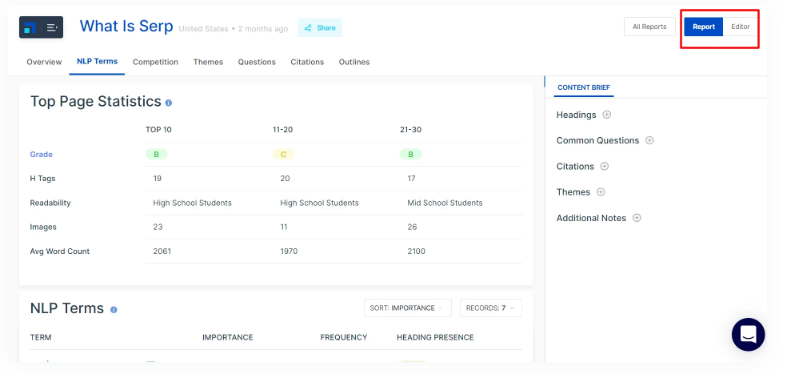Click 'Mid School Students' readability cell
This screenshot has height=376, width=792.
[445, 203]
